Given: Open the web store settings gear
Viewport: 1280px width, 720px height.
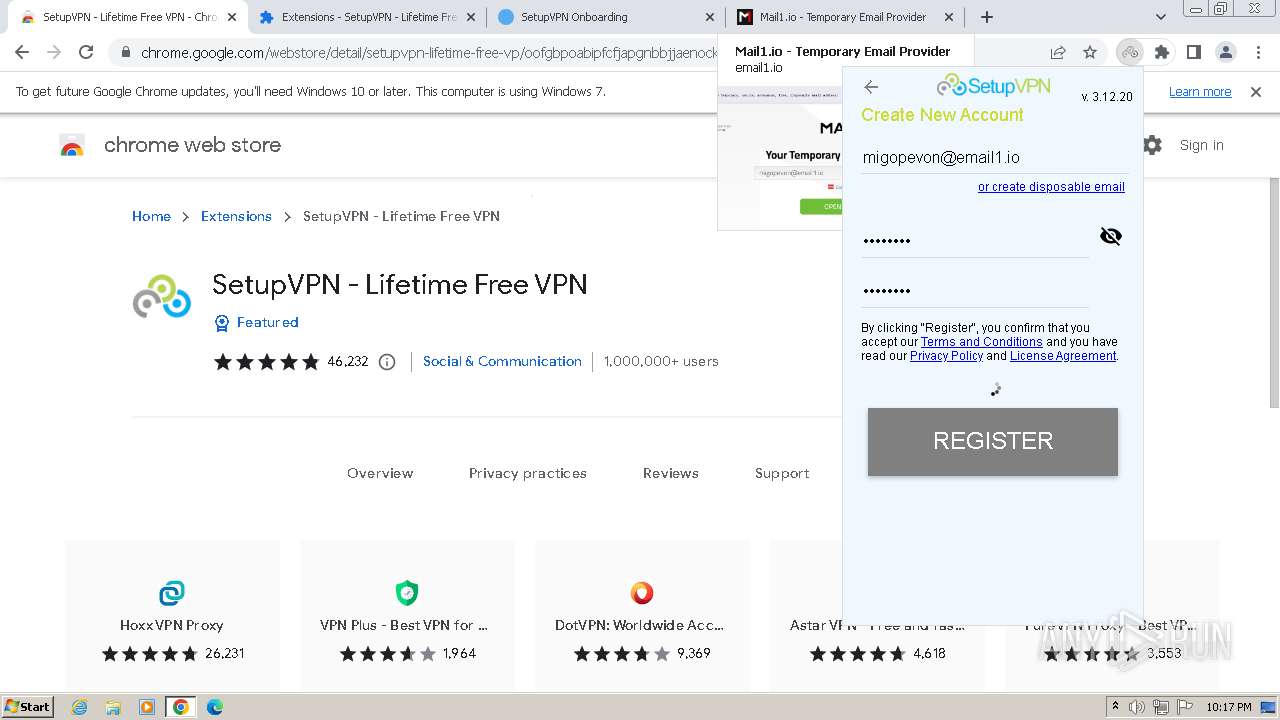Looking at the screenshot, I should coord(1152,145).
